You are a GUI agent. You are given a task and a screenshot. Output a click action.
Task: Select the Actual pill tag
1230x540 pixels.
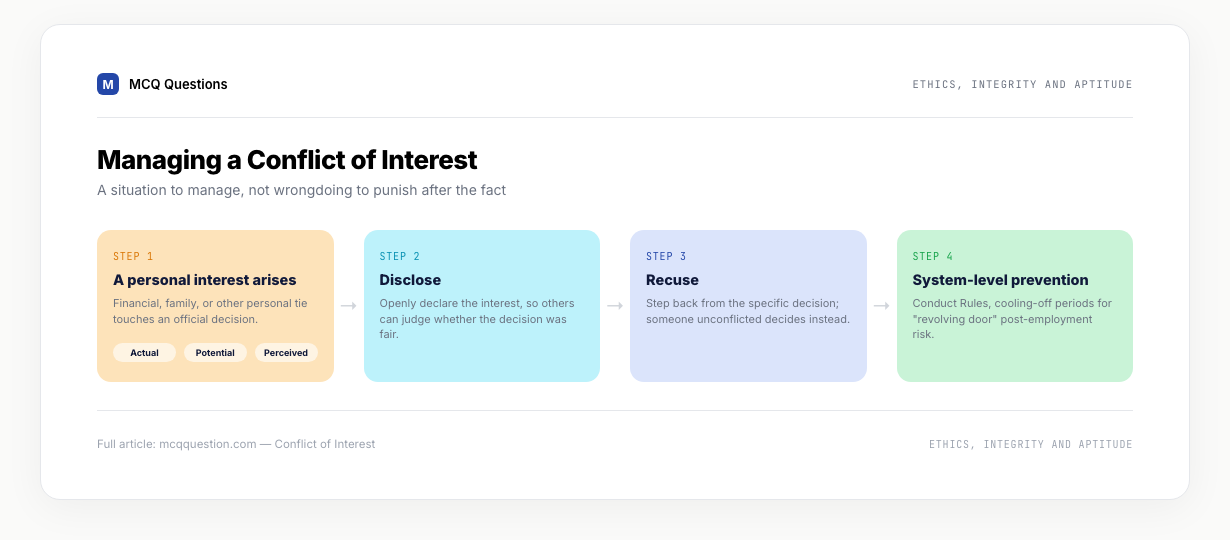pyautogui.click(x=144, y=353)
